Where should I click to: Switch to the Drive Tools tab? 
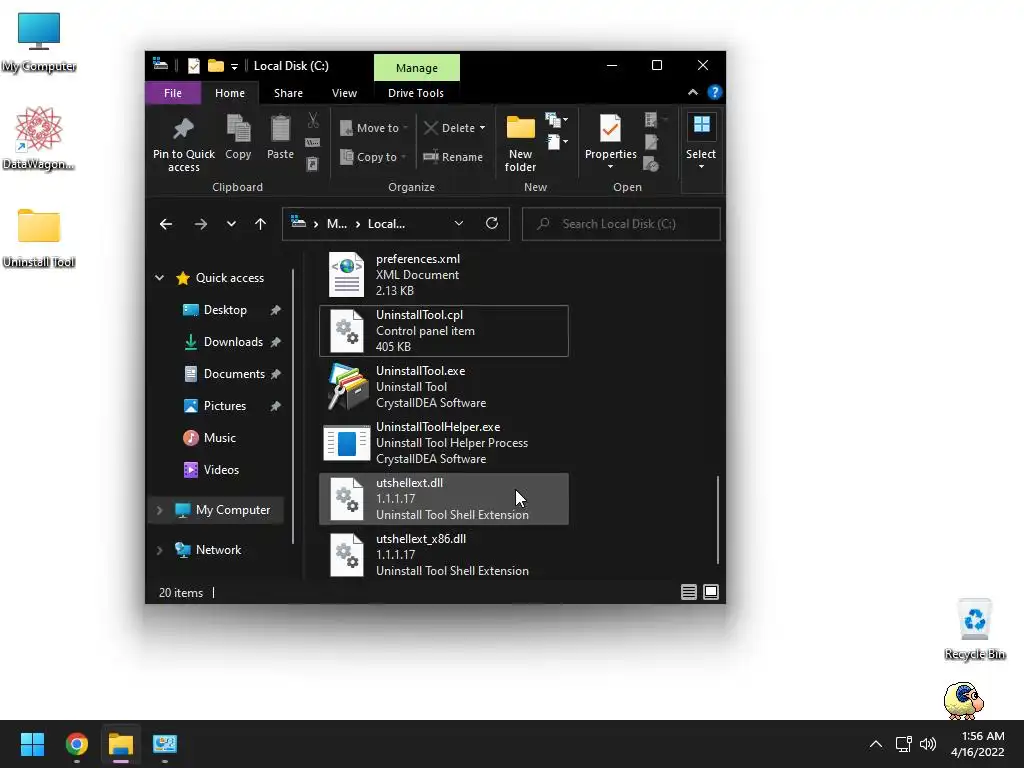coord(415,93)
